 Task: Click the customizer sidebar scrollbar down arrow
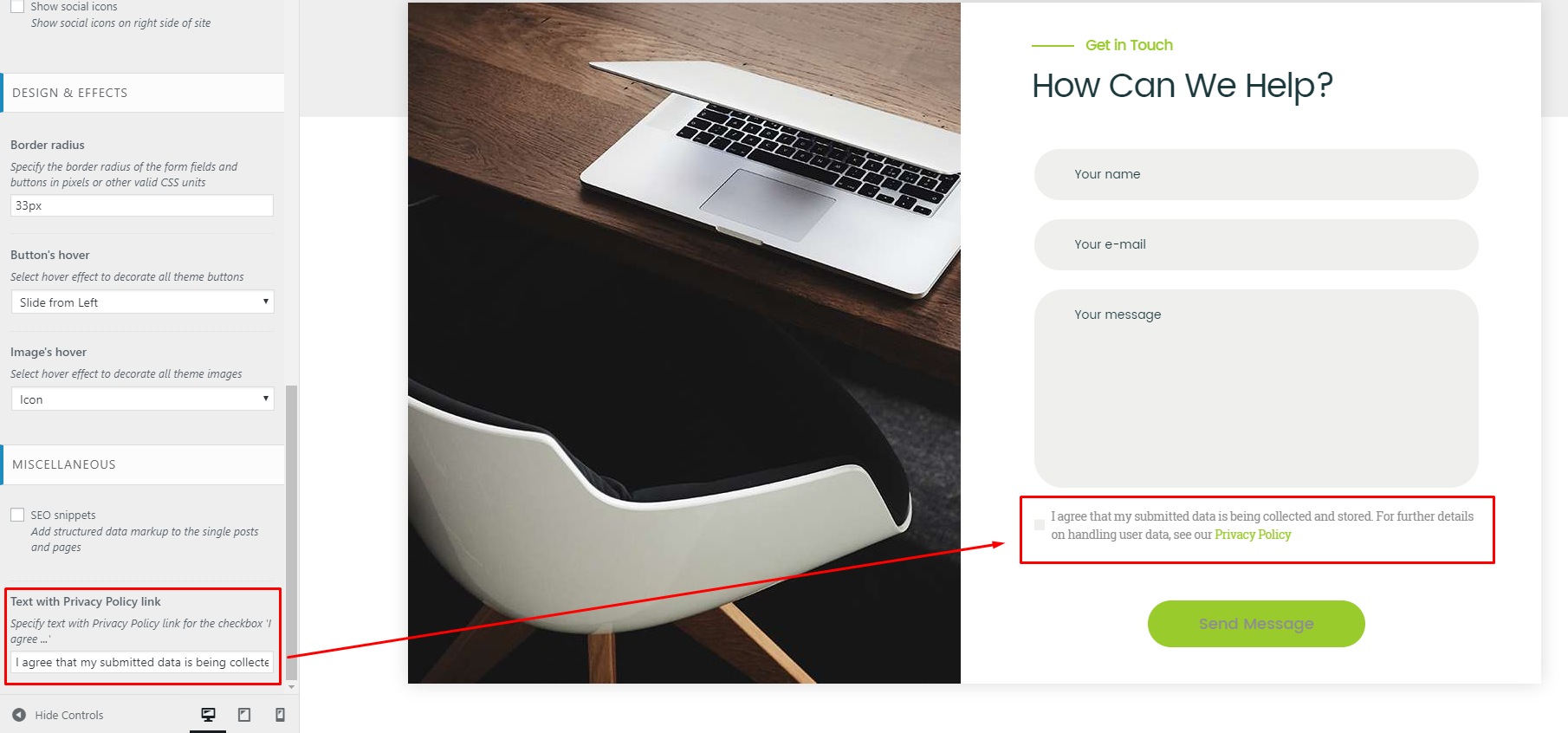[x=292, y=686]
